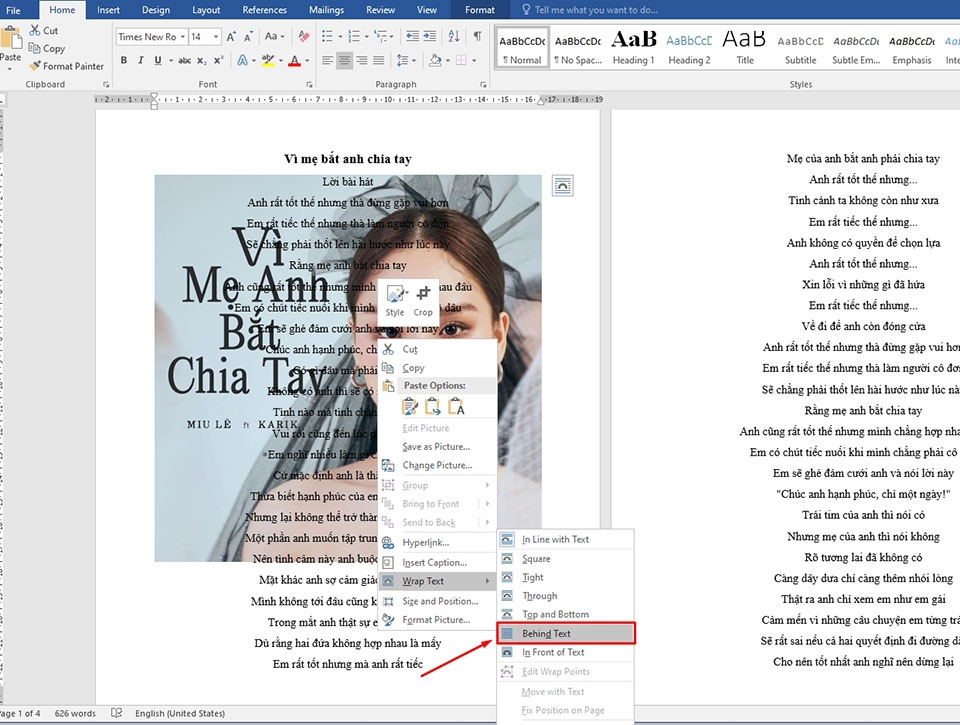Toggle strikethrough text formatting
The width and height of the screenshot is (960, 725).
[184, 60]
